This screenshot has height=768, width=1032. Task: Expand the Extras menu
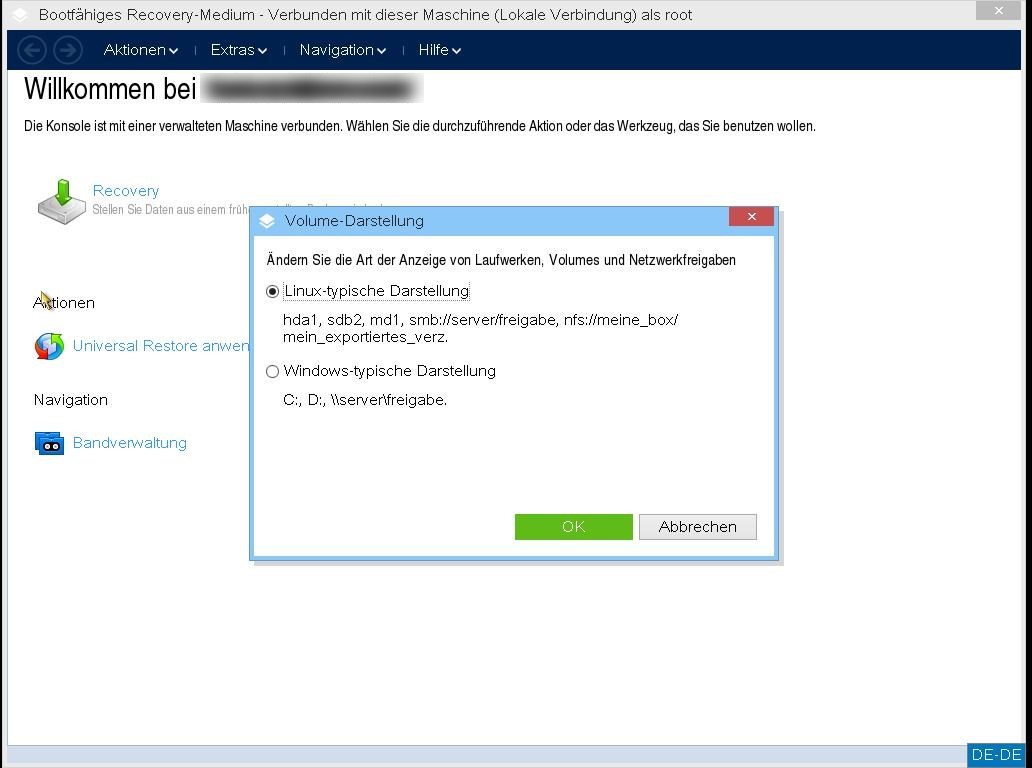point(238,50)
